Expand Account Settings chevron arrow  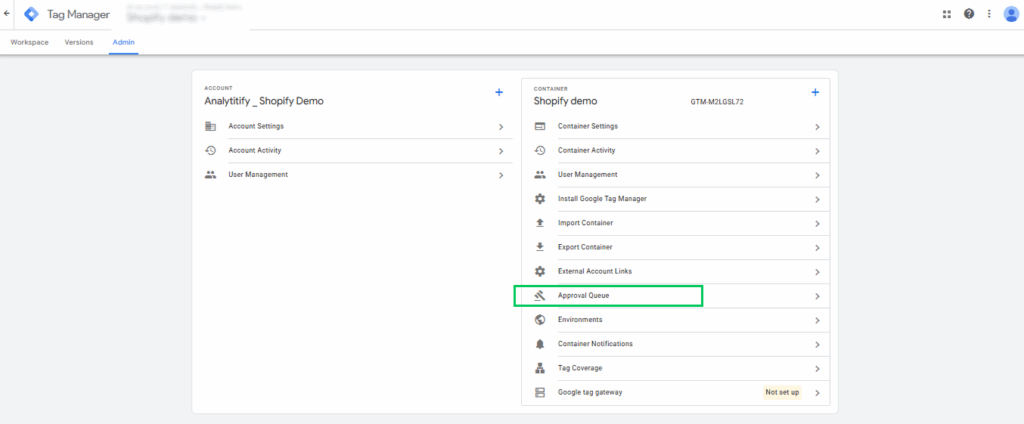coord(501,127)
